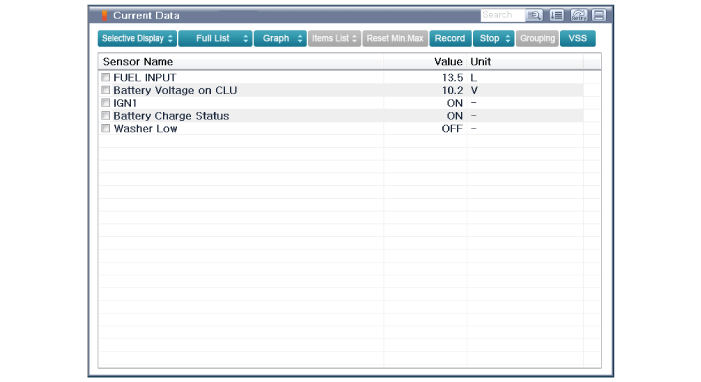Click the split view icon in title bar

click(599, 15)
